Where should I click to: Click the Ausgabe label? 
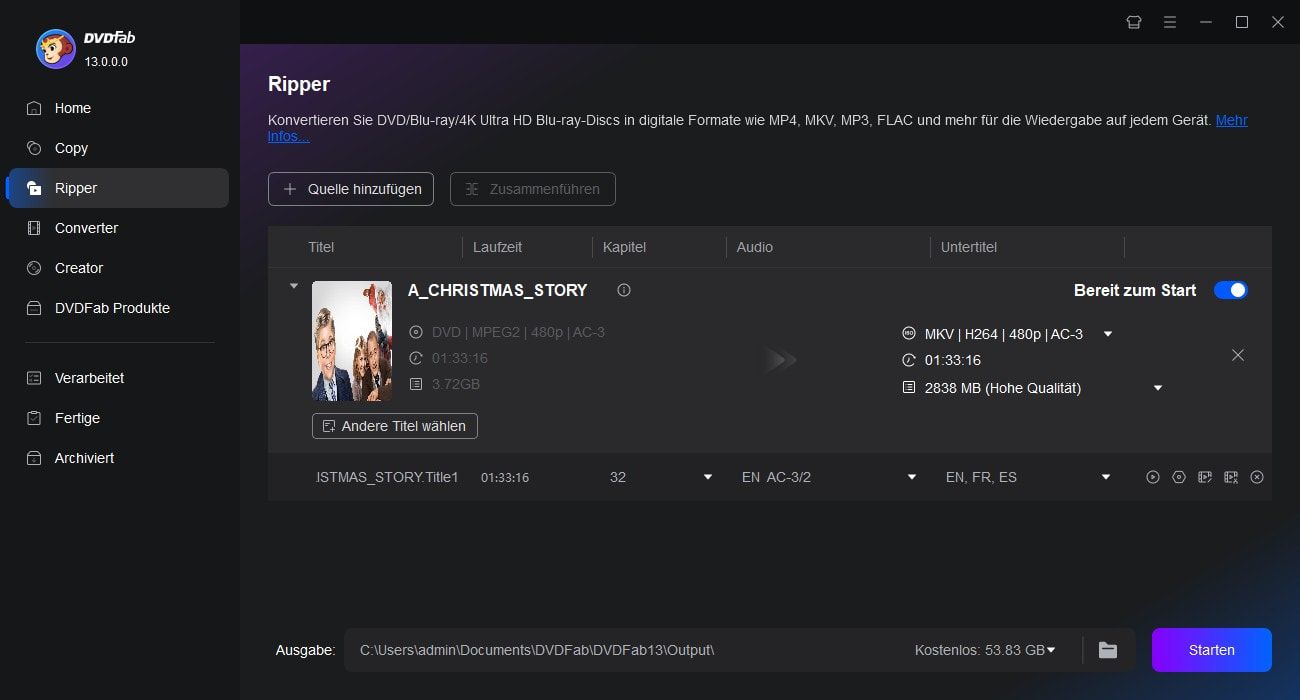point(305,650)
